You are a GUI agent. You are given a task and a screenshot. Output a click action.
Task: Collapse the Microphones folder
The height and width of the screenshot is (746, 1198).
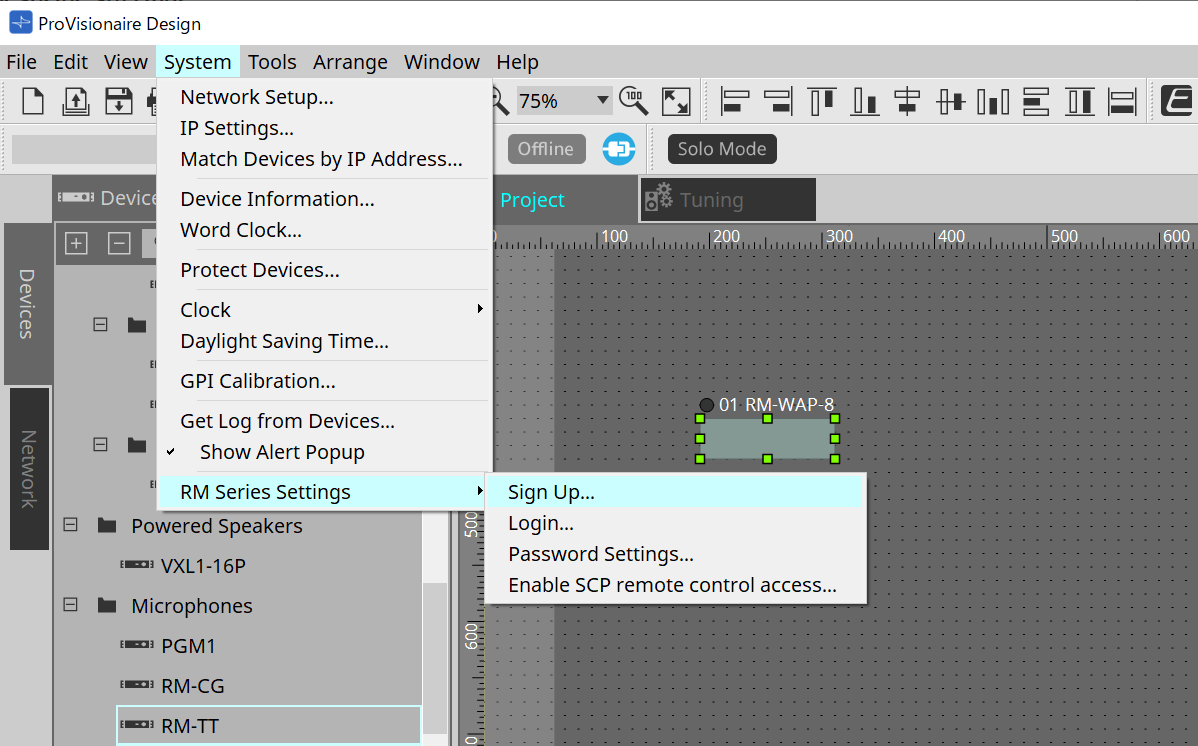coord(71,606)
